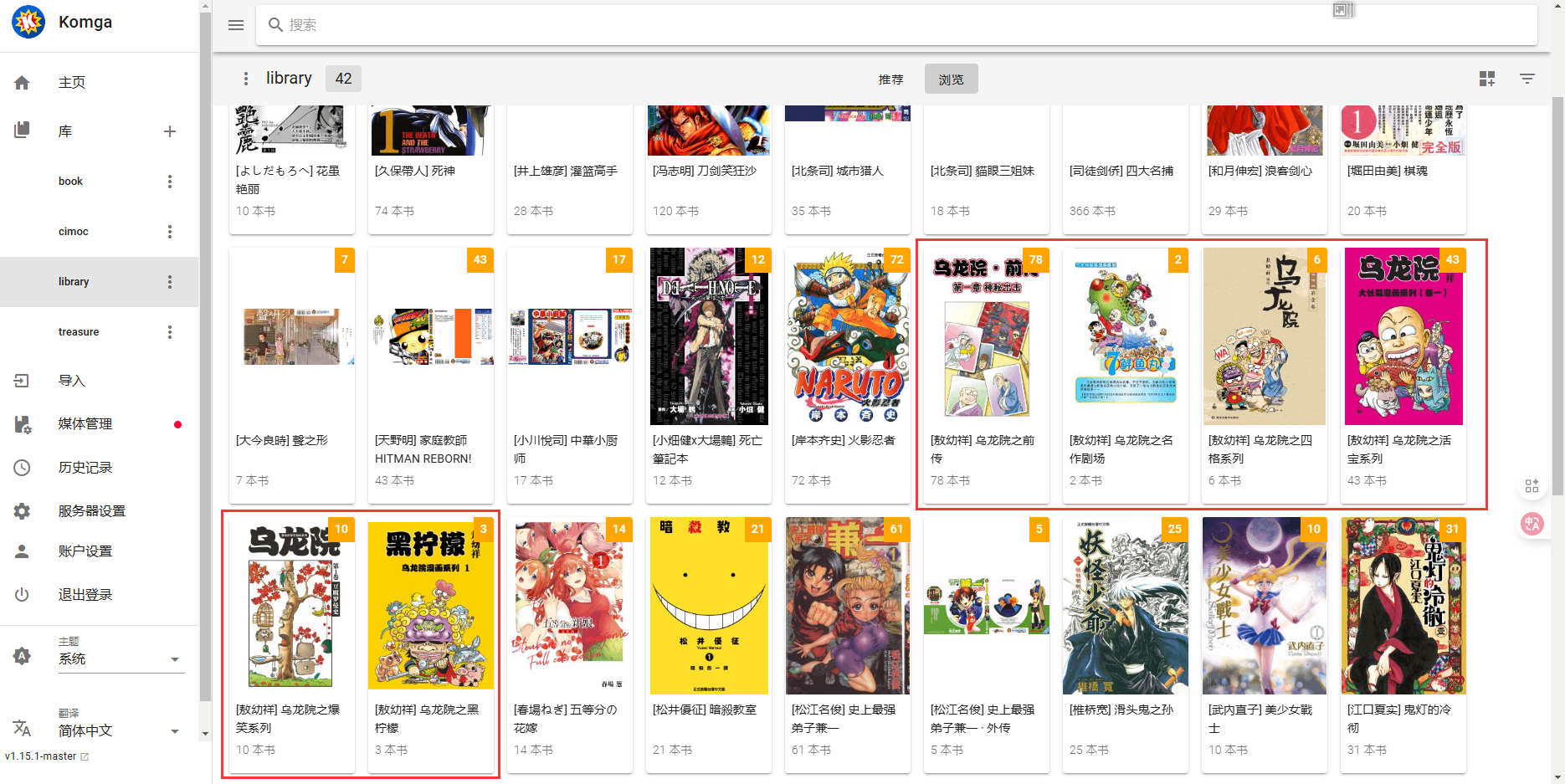Image resolution: width=1565 pixels, height=784 pixels.
Task: Open the three-dot menu for treasure library
Action: (170, 332)
